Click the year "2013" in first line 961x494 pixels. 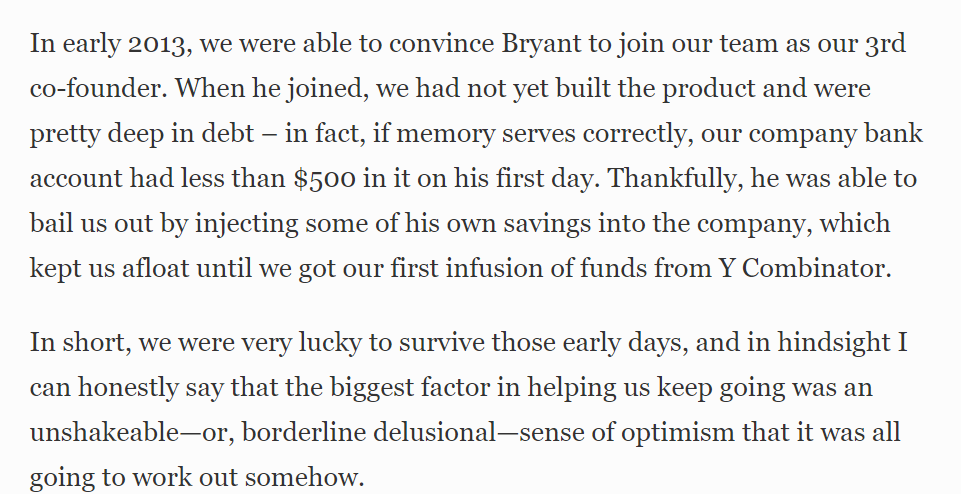159,45
